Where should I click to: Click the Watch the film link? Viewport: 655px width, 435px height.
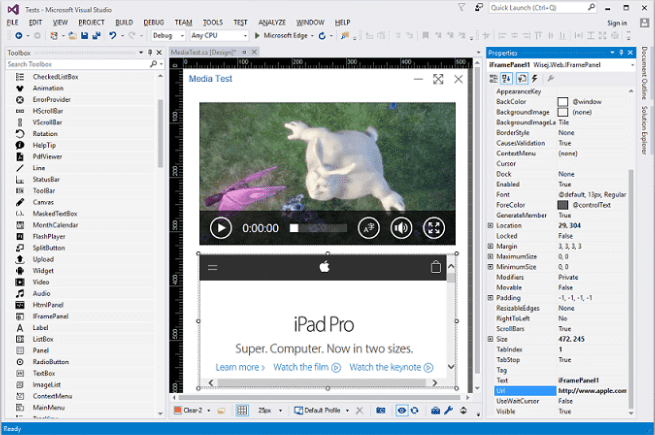coord(307,367)
